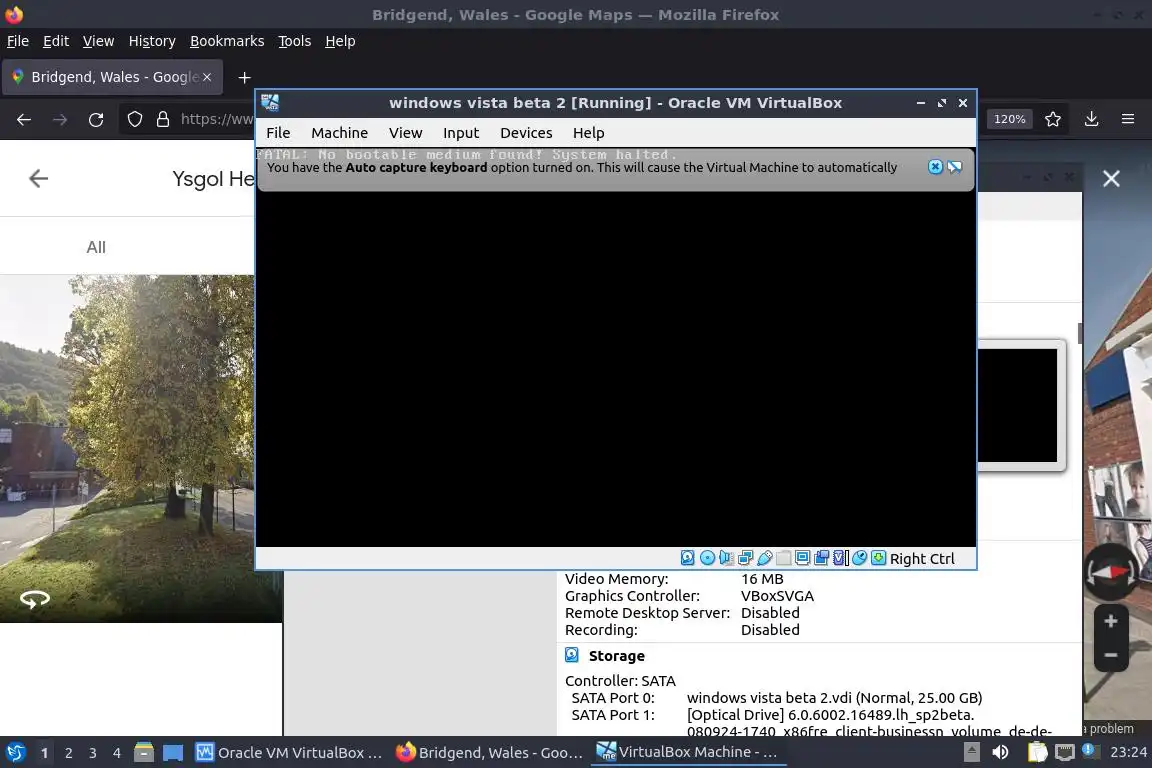The height and width of the screenshot is (768, 1152).
Task: Click the Firefox tracking protection shield icon
Action: click(x=134, y=119)
